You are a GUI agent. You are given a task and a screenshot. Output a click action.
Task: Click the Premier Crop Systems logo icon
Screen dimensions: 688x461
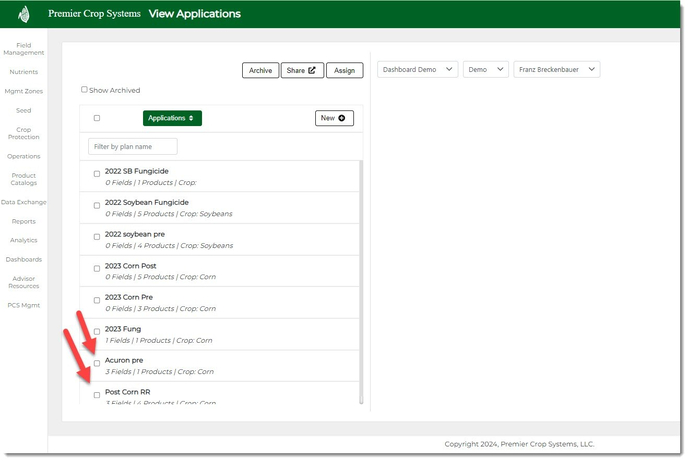coord(24,14)
